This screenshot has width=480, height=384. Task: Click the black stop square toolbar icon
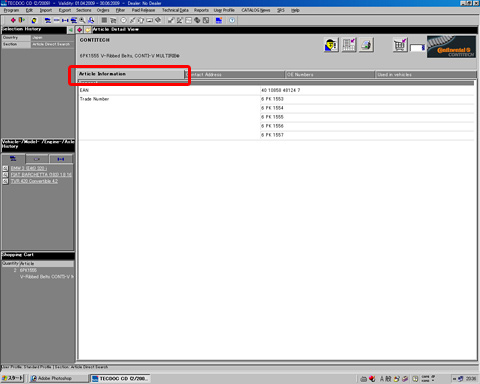[104, 20]
